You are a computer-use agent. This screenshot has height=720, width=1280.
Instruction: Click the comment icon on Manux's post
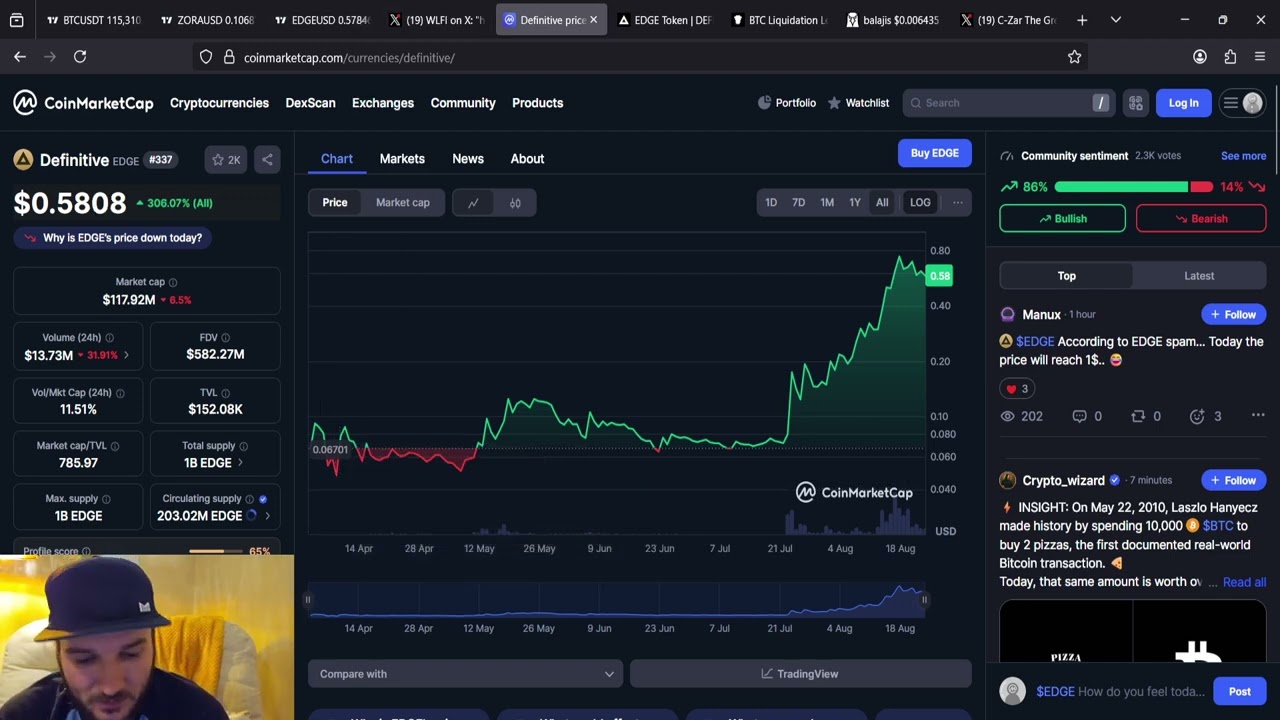(1079, 416)
